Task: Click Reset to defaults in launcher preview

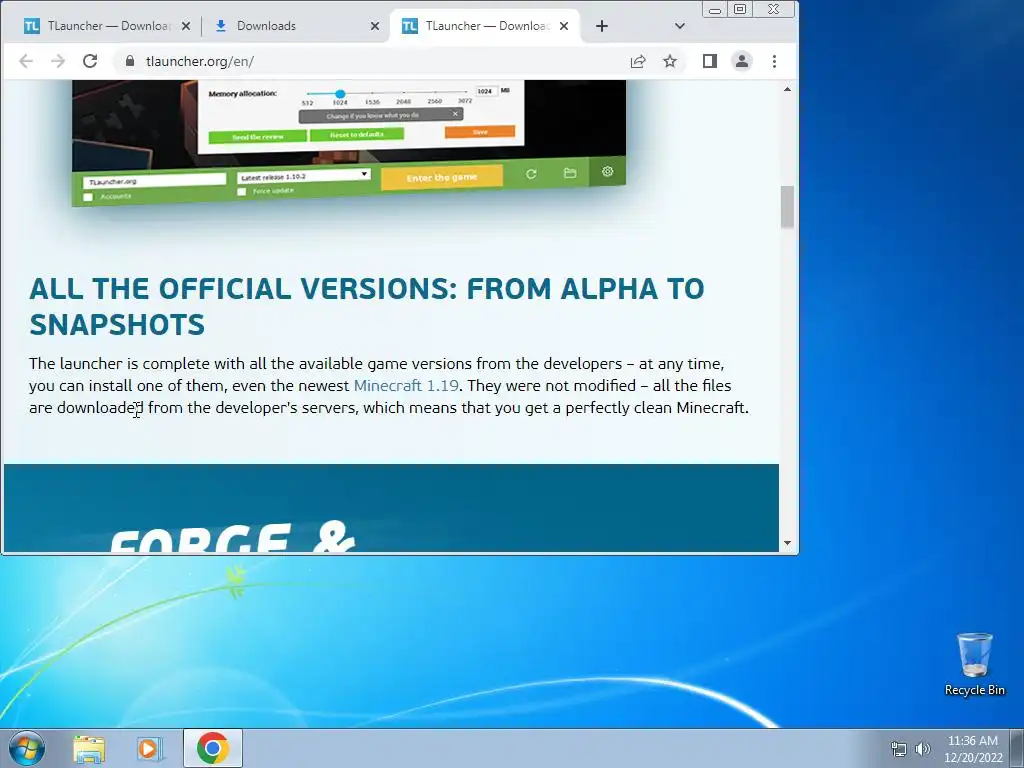Action: tap(357, 134)
